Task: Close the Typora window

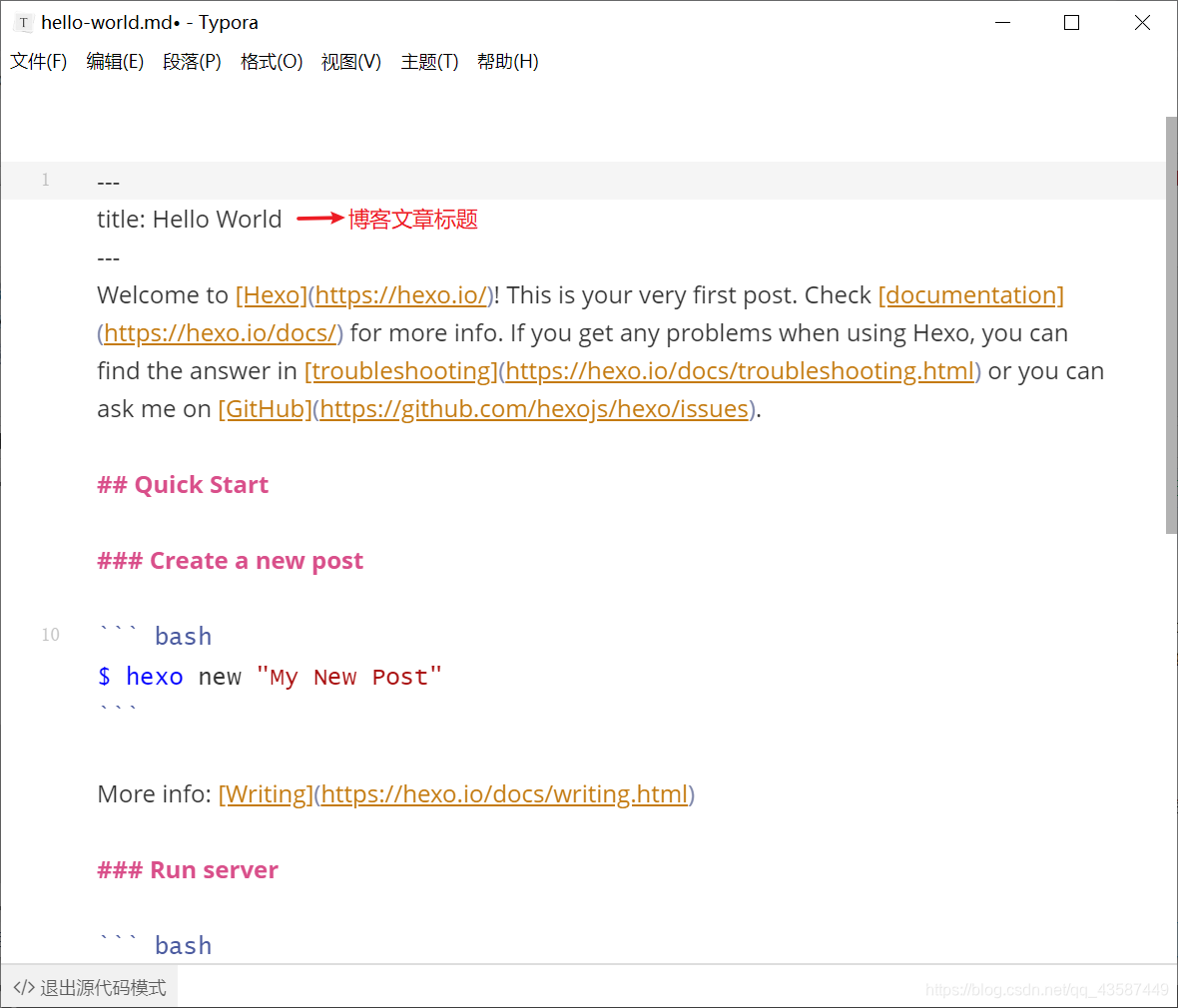Action: pyautogui.click(x=1142, y=23)
